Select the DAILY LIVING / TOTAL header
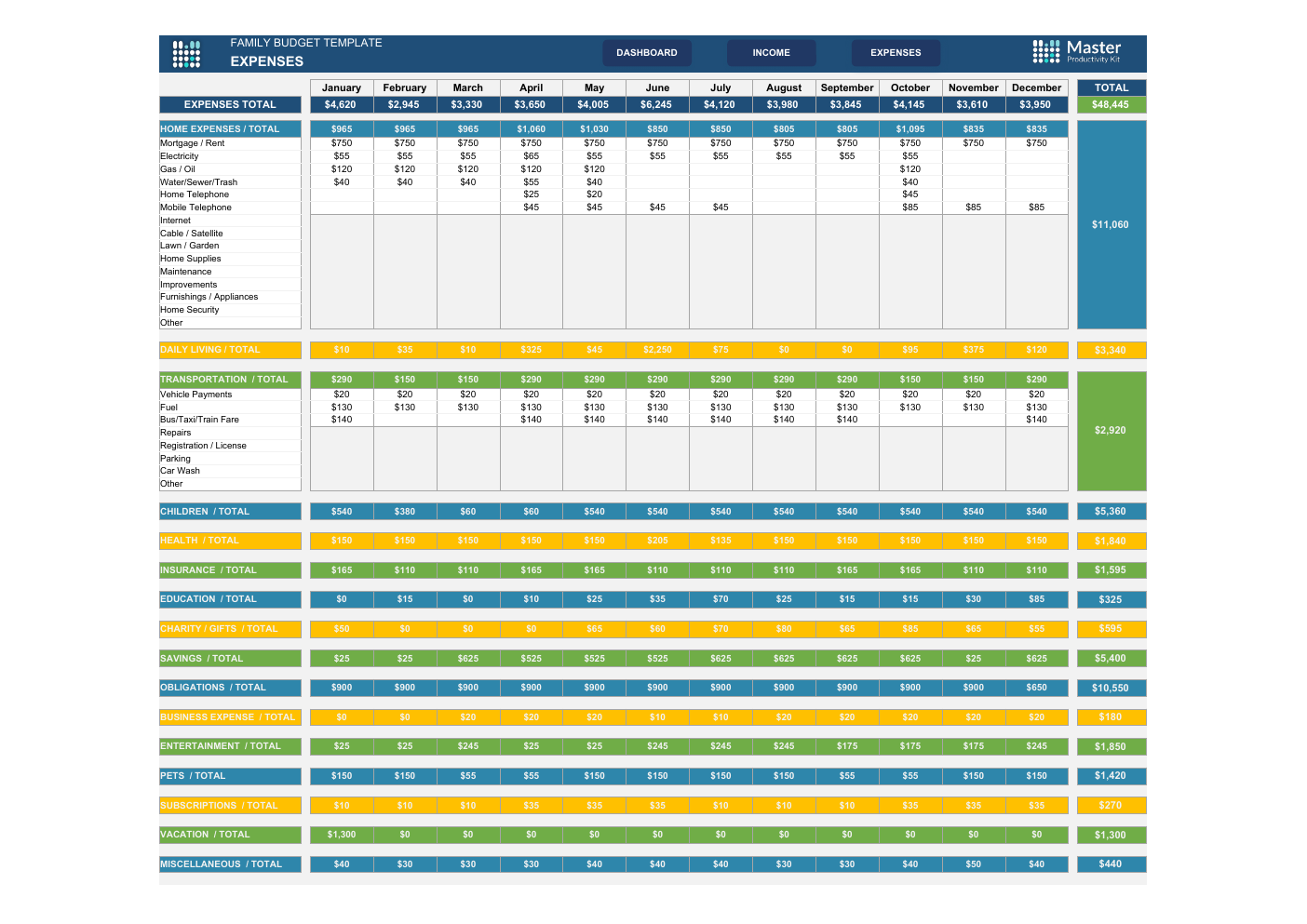Viewport: 1307px width, 924px height. pyautogui.click(x=230, y=350)
